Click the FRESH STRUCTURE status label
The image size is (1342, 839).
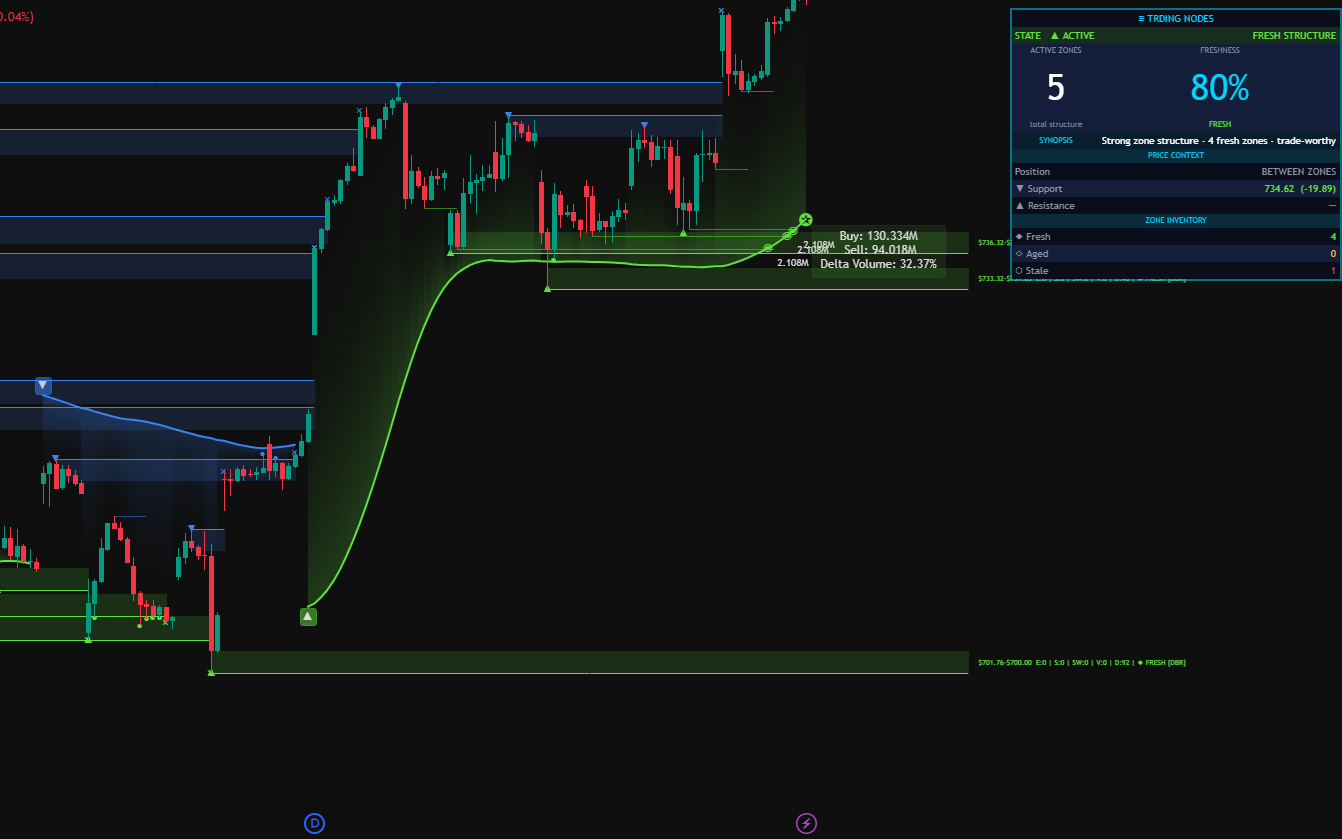pyautogui.click(x=1294, y=36)
